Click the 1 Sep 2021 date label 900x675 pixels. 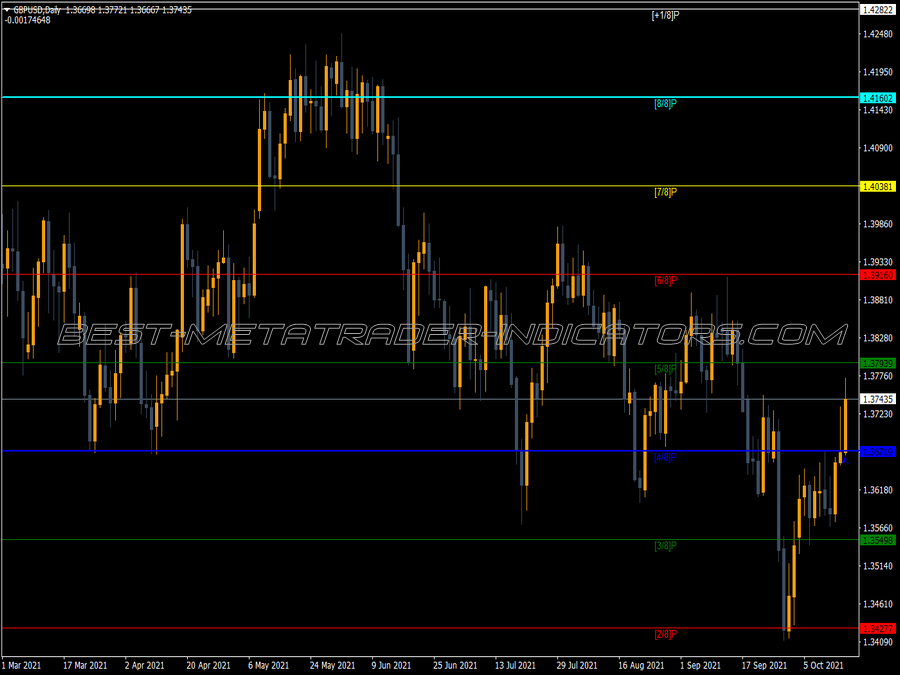click(700, 665)
